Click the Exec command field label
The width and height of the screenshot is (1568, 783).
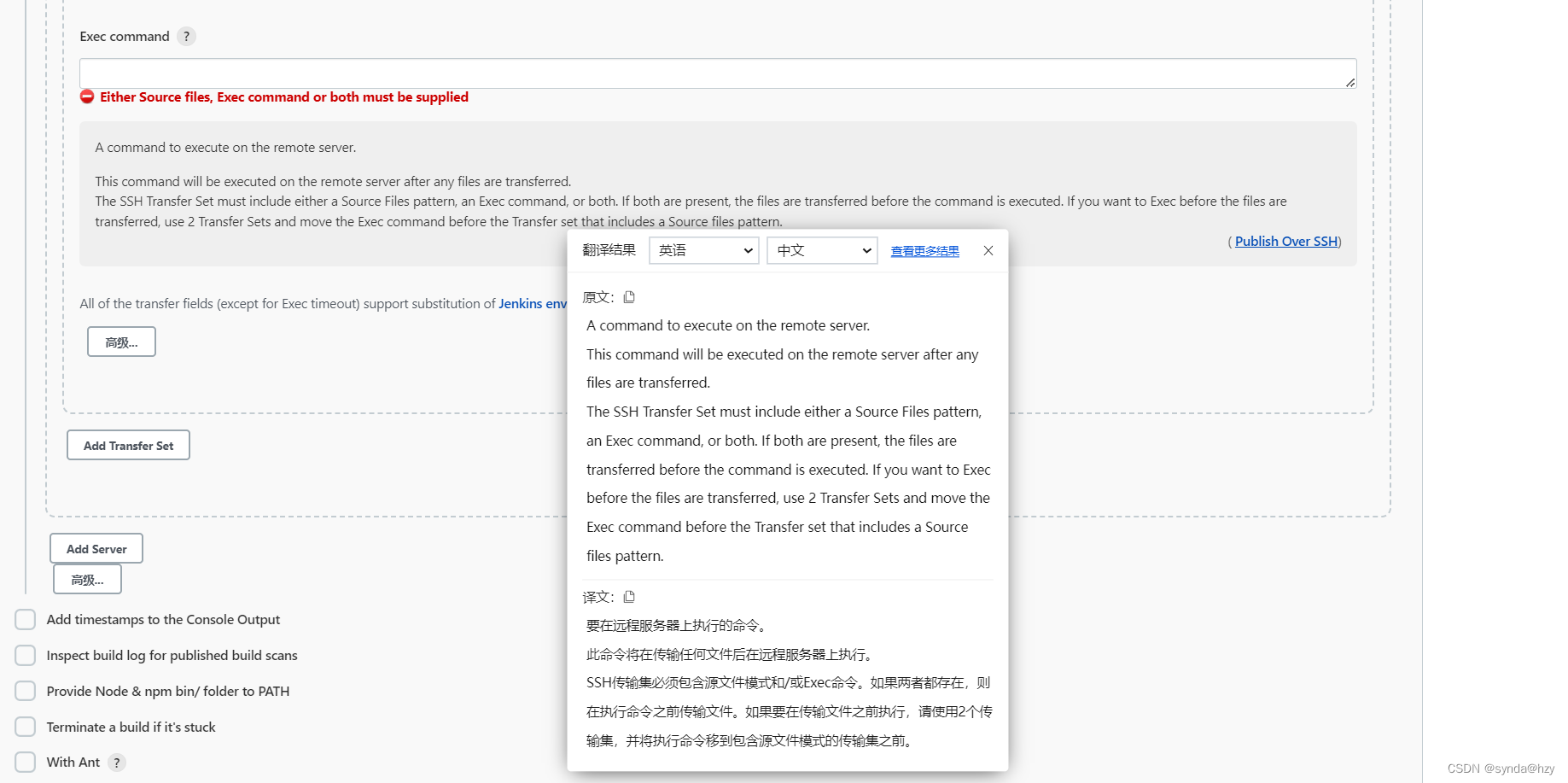[125, 37]
